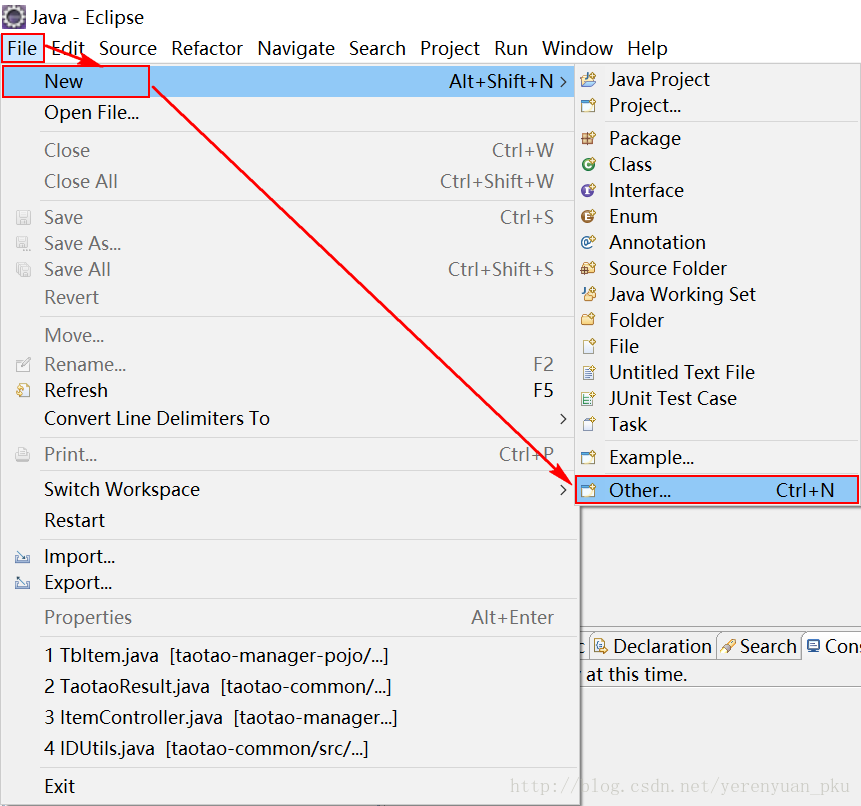Reopen recent file 1 TbItem.java
This screenshot has height=806, width=861.
point(288,656)
